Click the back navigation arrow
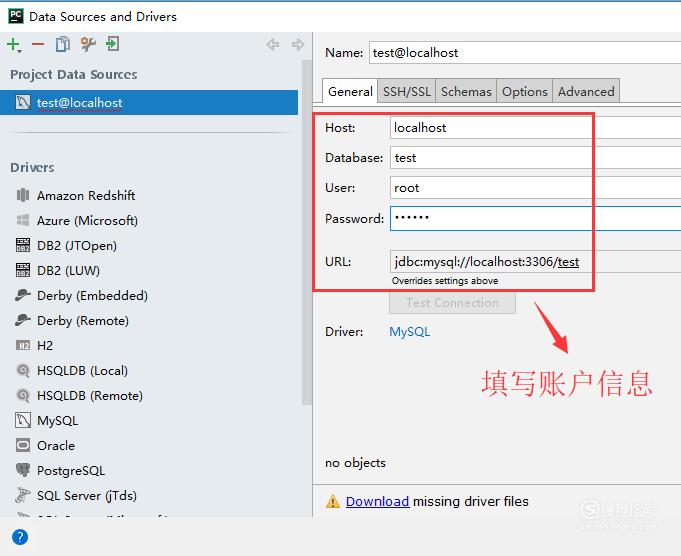681x556 pixels. [273, 44]
